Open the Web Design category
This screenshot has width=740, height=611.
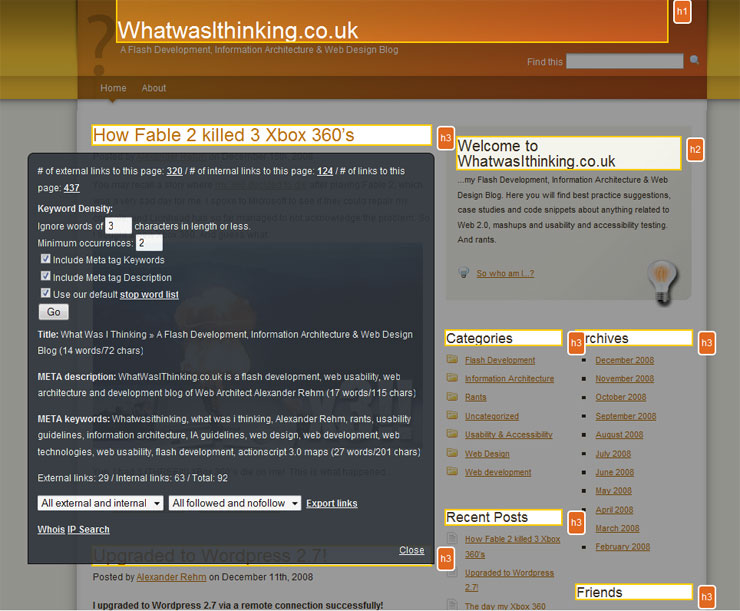tap(487, 453)
